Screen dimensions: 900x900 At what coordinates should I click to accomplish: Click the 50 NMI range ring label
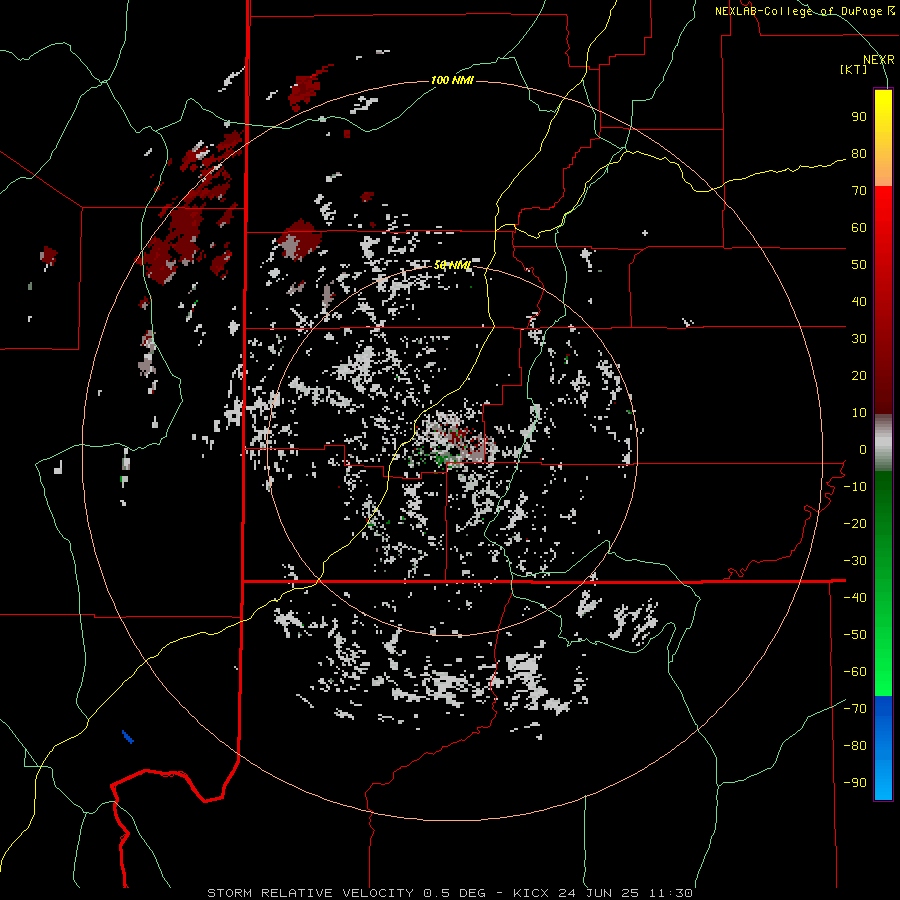(x=452, y=265)
